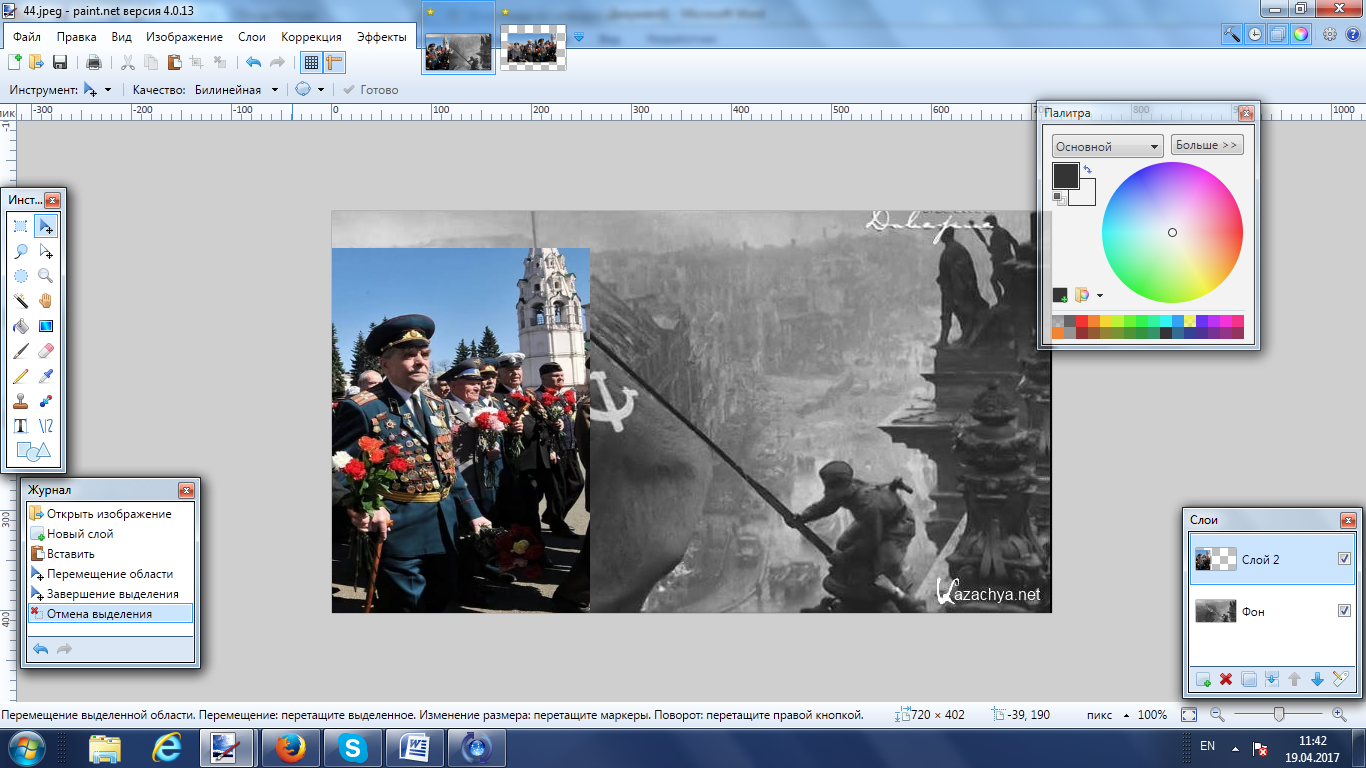The width and height of the screenshot is (1366, 768).
Task: Click the New image toolbar icon
Action: click(15, 62)
